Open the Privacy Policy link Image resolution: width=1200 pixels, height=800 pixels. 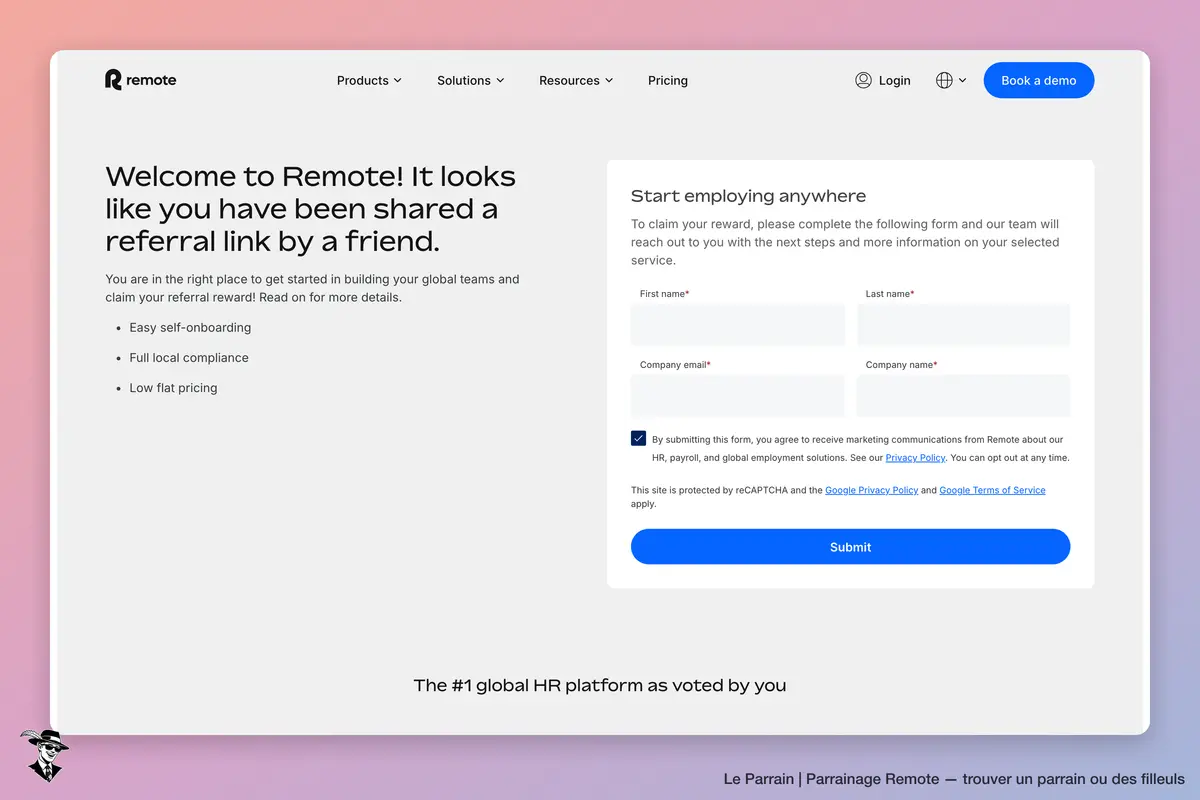tap(915, 458)
